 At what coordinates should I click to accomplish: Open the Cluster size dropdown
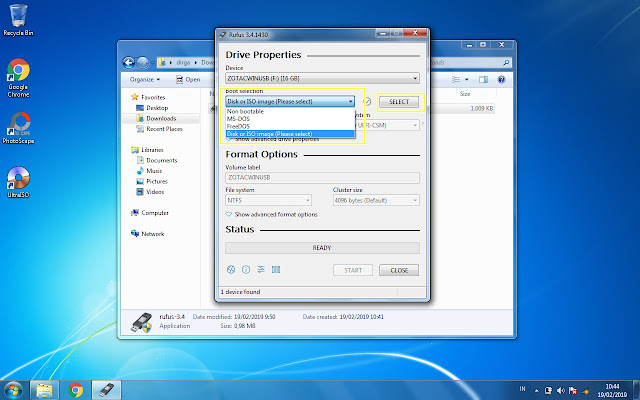(x=376, y=200)
